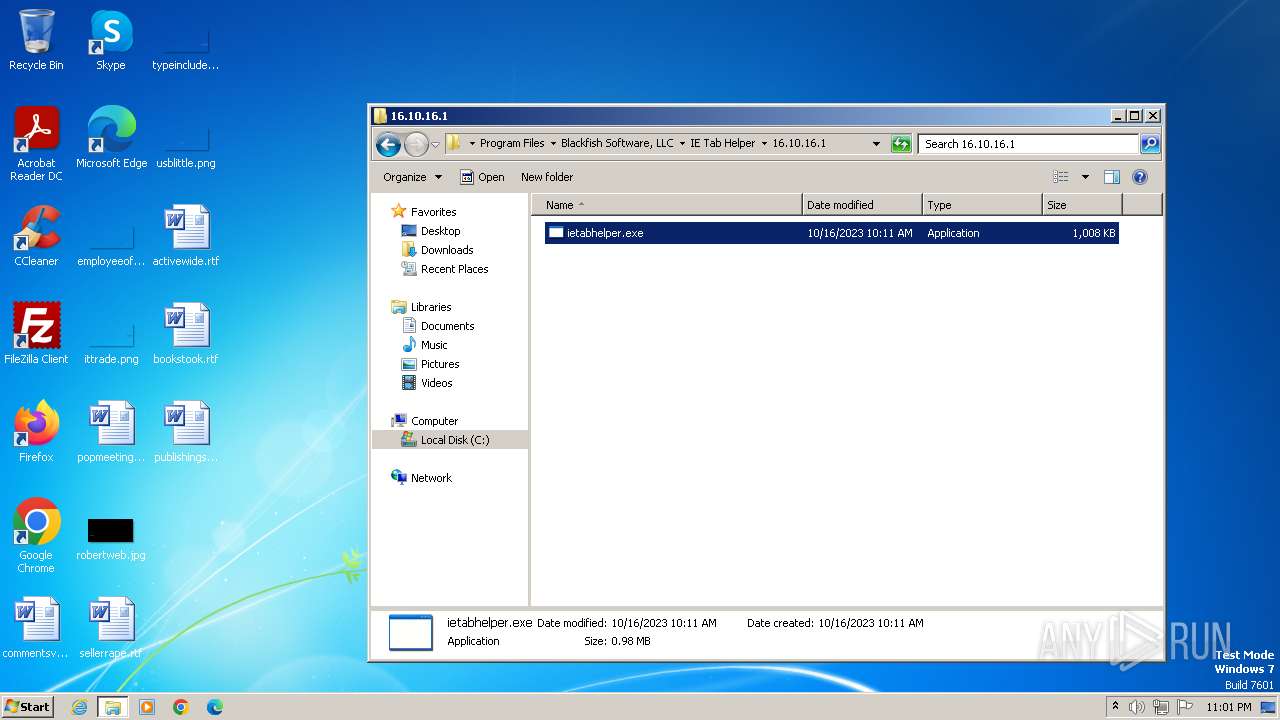Change view with the view icon
Viewport: 1280px width, 720px height.
[x=1061, y=177]
